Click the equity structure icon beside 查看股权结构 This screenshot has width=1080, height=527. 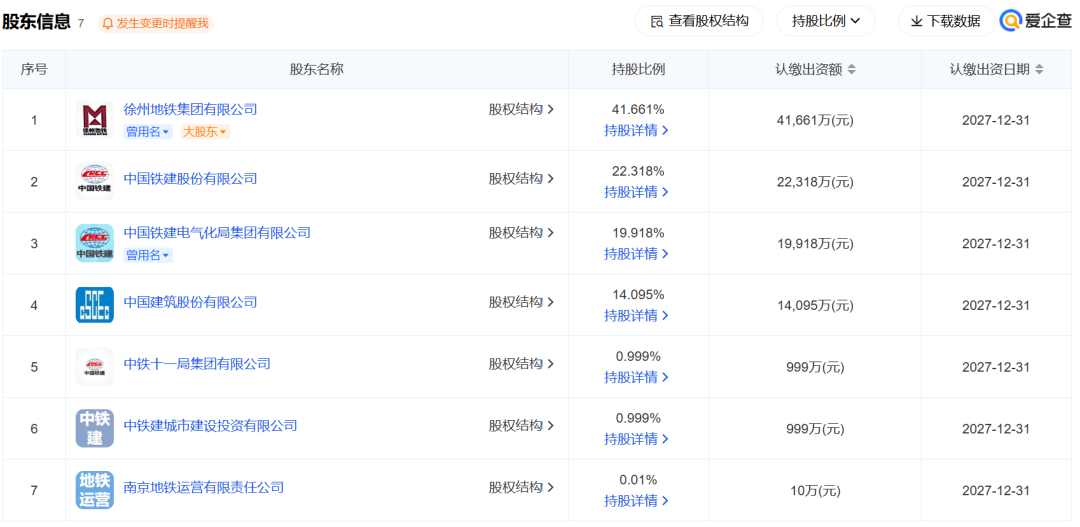tap(656, 21)
